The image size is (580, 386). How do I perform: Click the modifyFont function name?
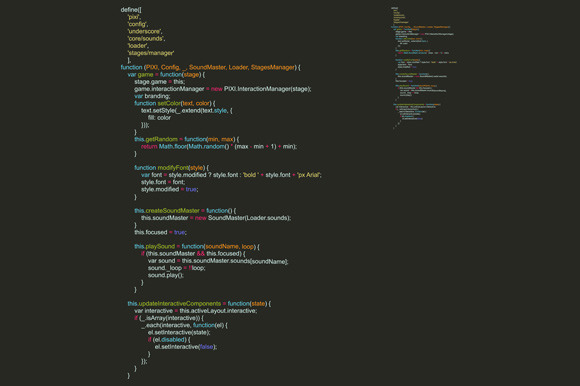coord(173,168)
